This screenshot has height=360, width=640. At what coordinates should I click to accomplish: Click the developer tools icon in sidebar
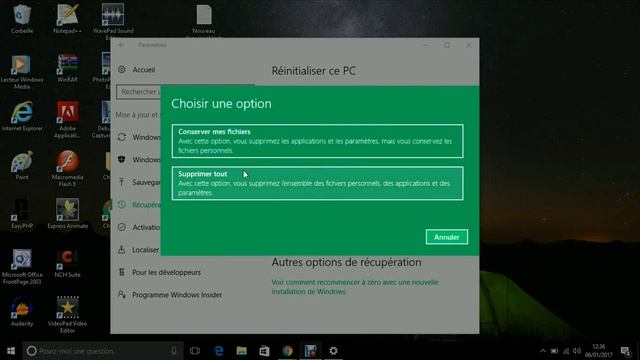coord(122,272)
